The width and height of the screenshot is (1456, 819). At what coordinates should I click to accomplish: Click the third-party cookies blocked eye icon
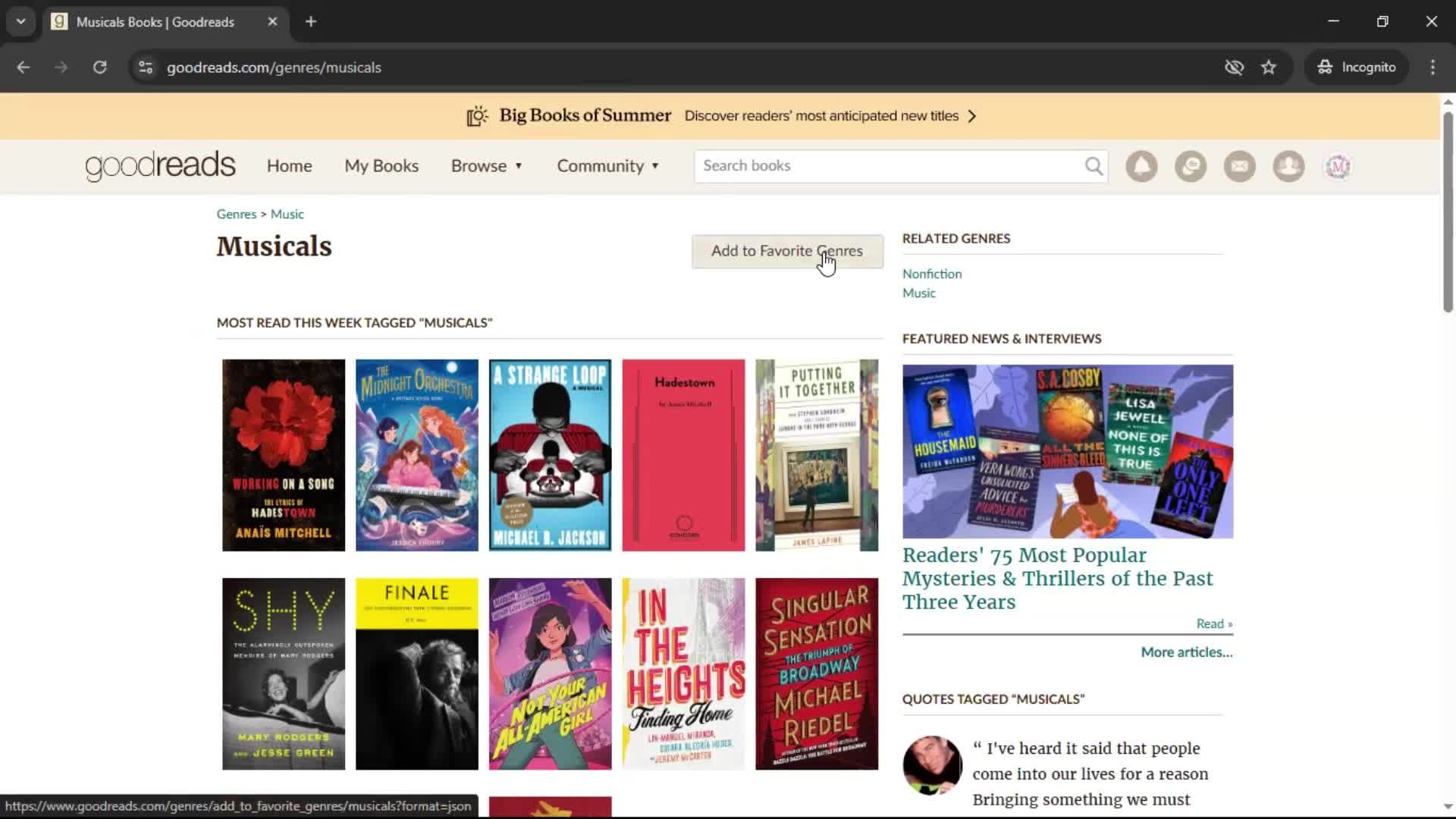1234,67
